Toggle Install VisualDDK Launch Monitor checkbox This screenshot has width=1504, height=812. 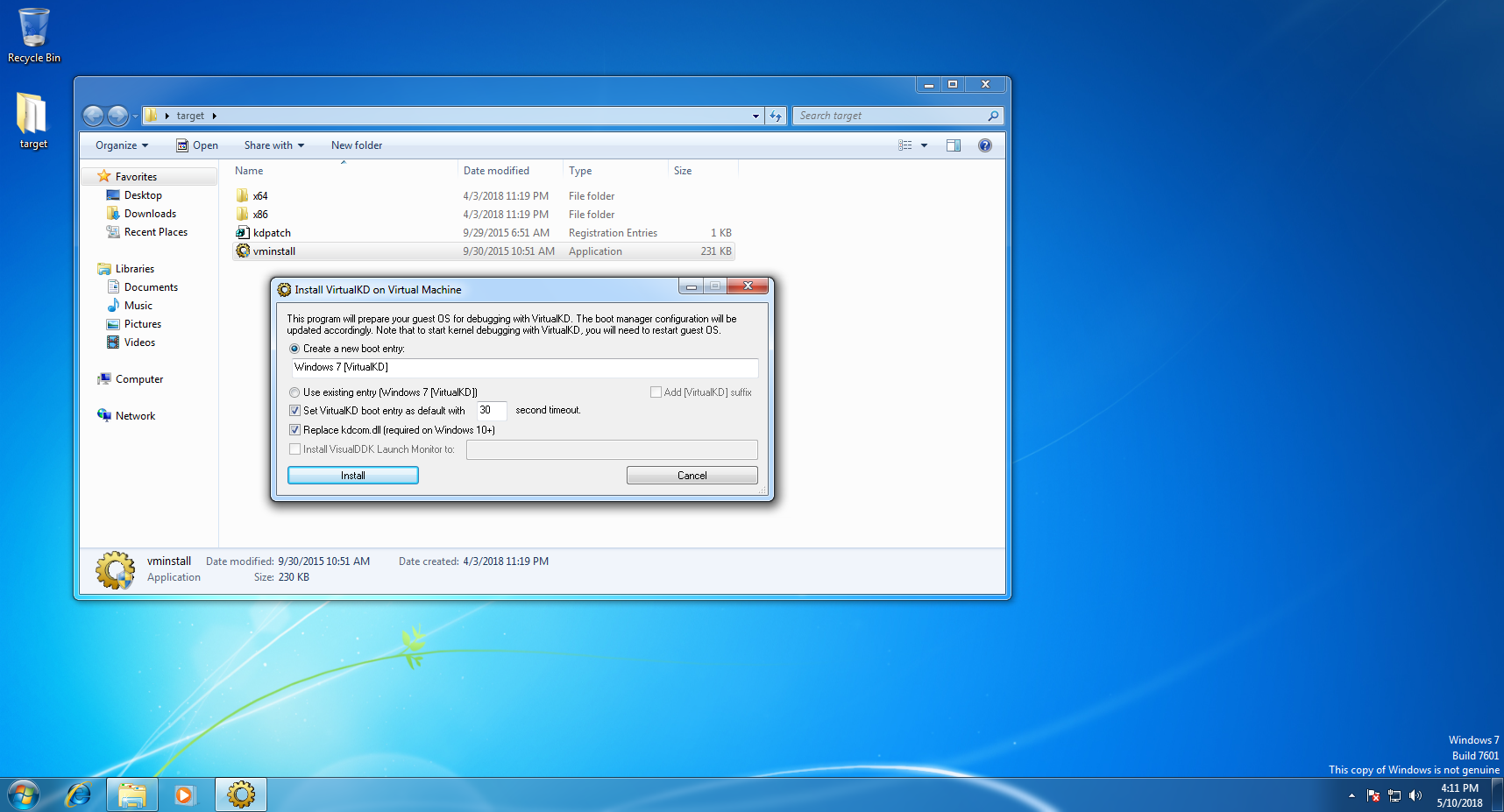click(294, 448)
